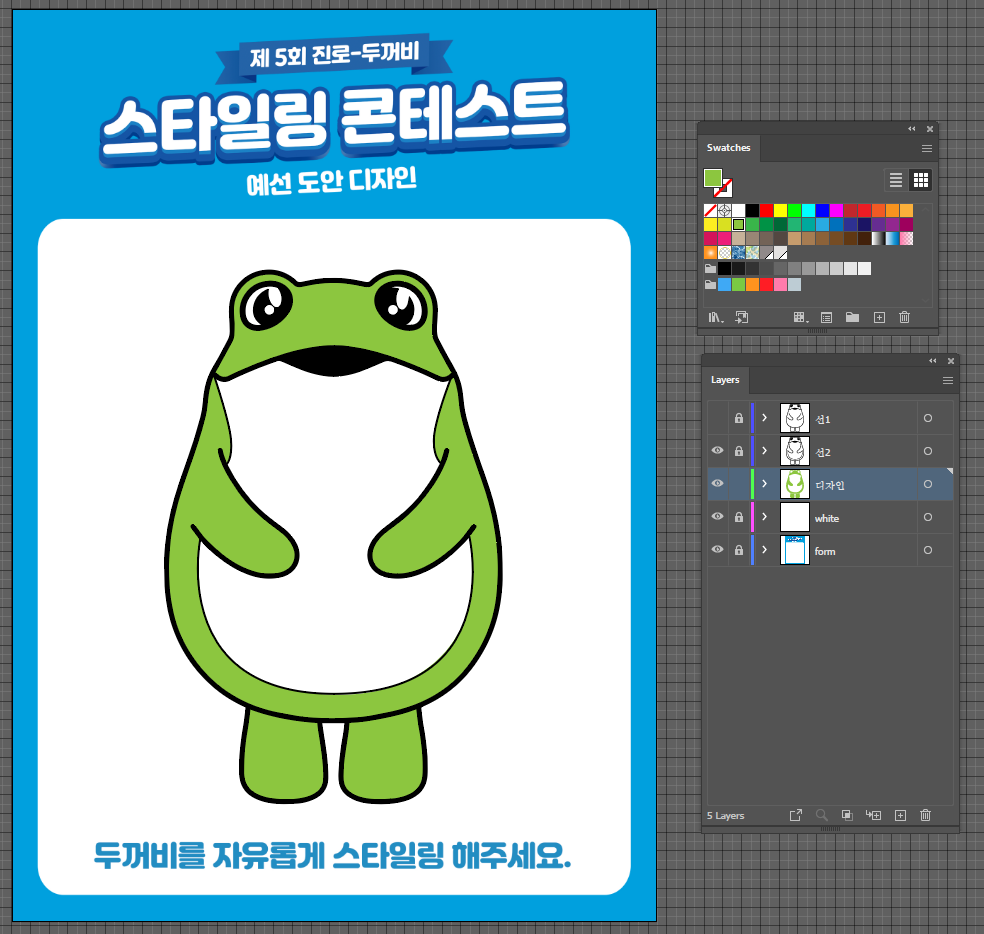Click target circle of form layer
This screenshot has width=984, height=934.
click(928, 550)
